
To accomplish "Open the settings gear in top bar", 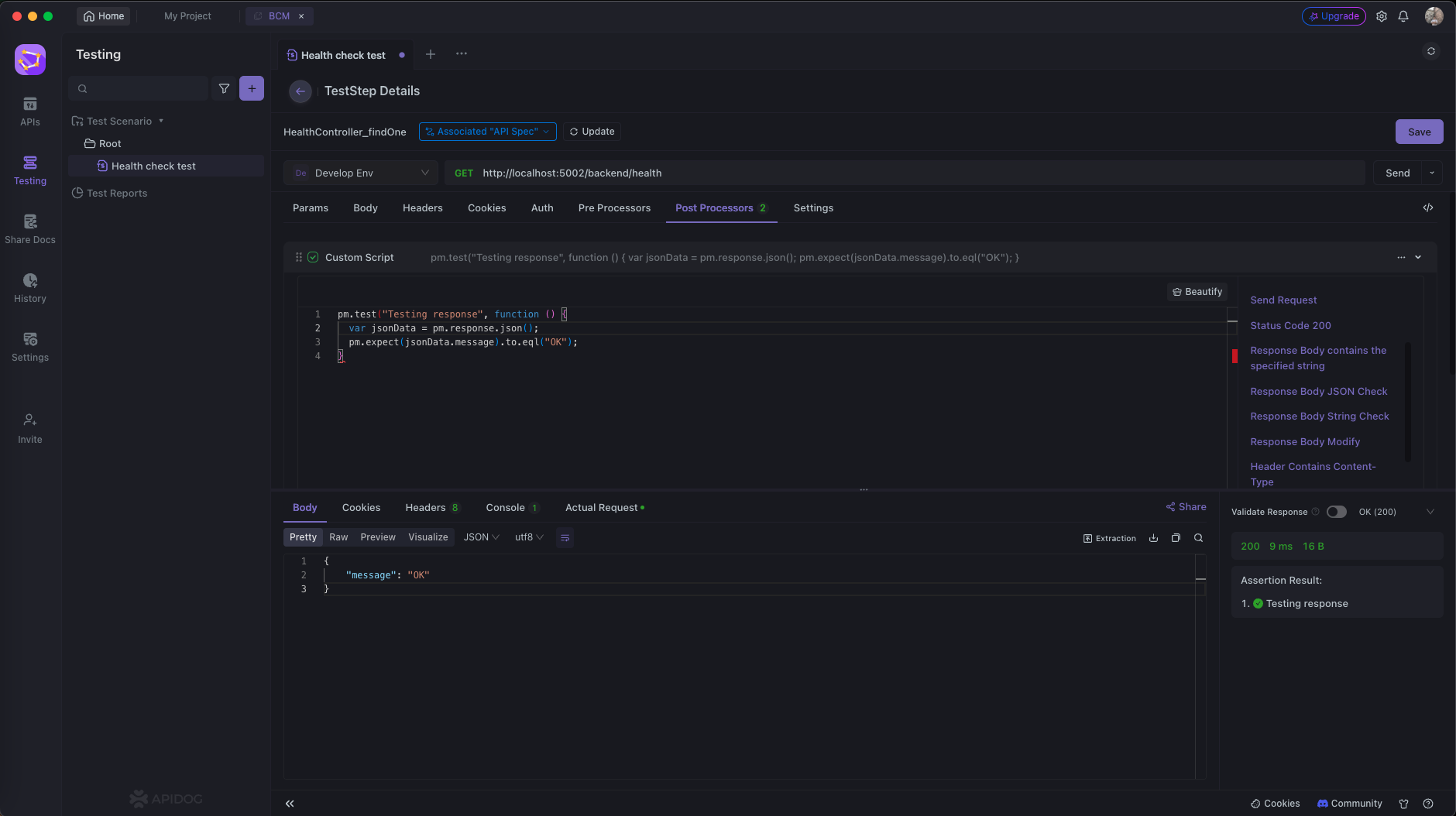I will (x=1382, y=16).
